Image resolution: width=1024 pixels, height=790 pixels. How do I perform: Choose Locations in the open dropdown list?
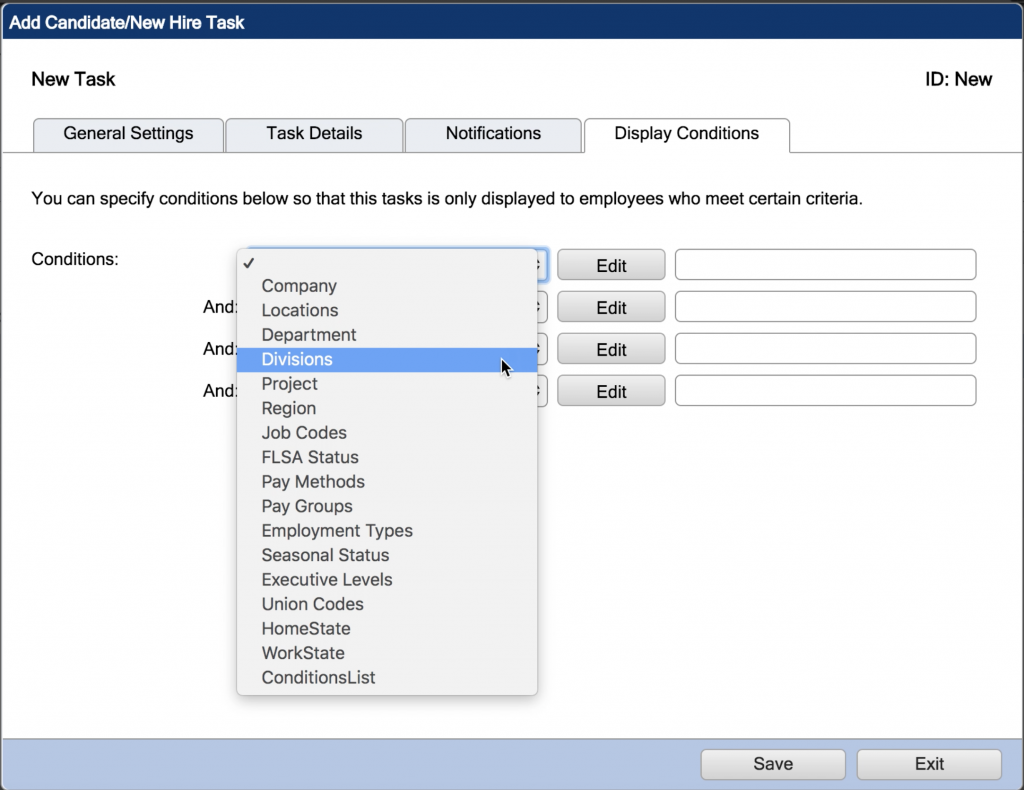click(298, 311)
